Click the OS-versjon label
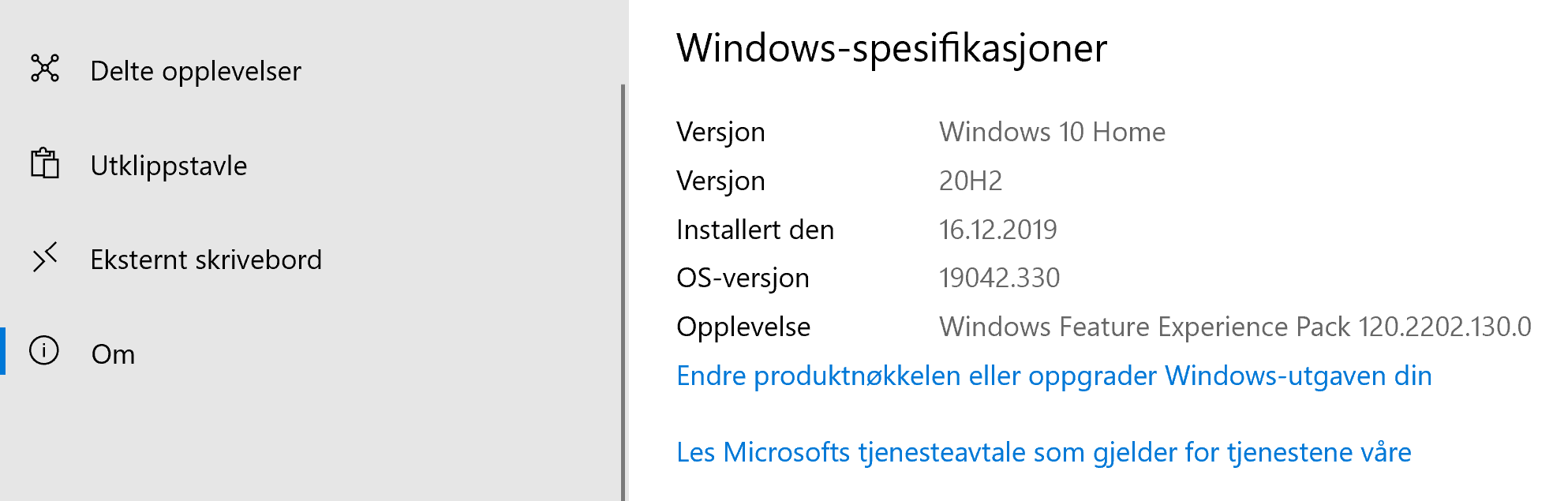 pos(743,278)
